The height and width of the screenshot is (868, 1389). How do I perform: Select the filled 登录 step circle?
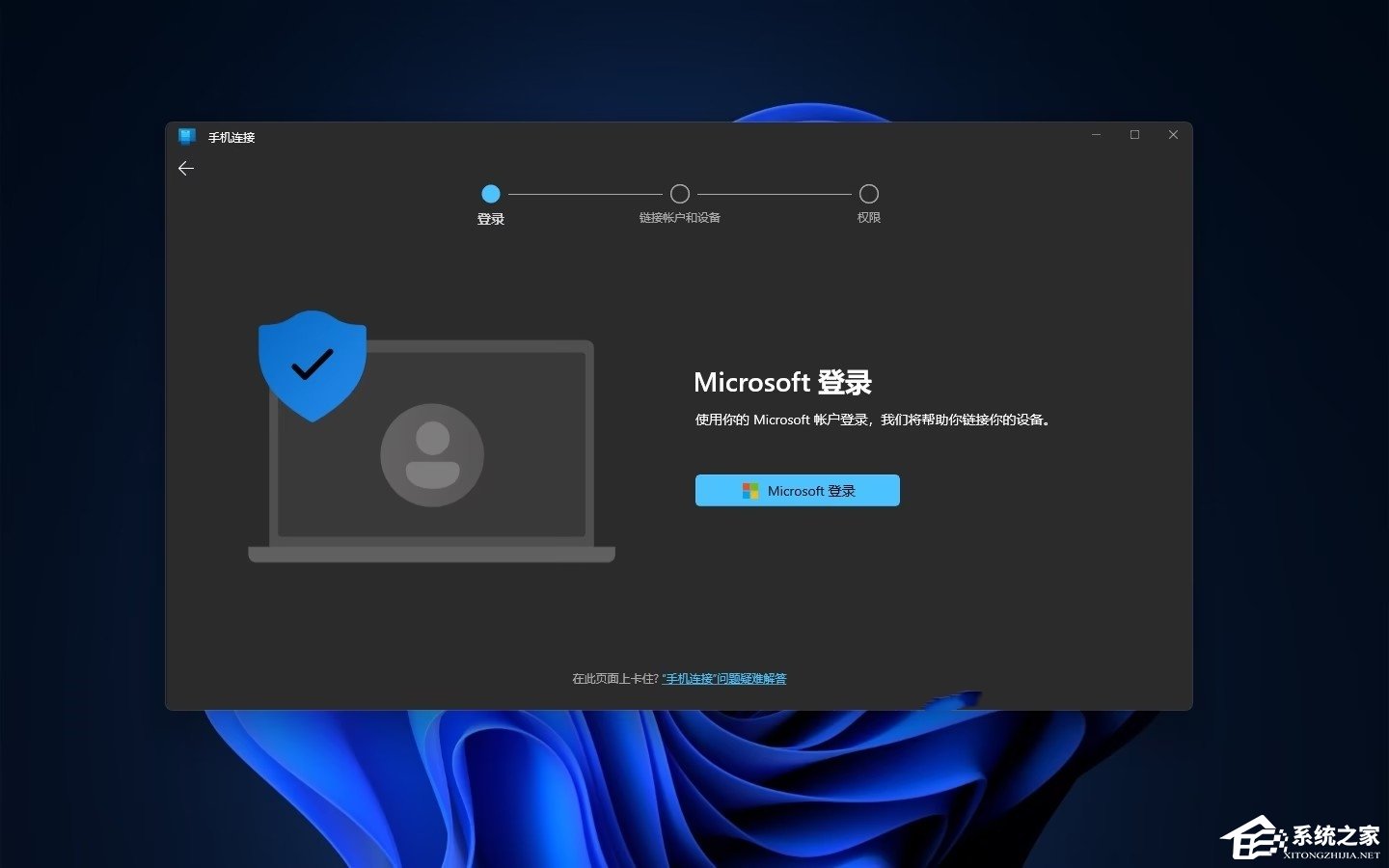pyautogui.click(x=490, y=194)
